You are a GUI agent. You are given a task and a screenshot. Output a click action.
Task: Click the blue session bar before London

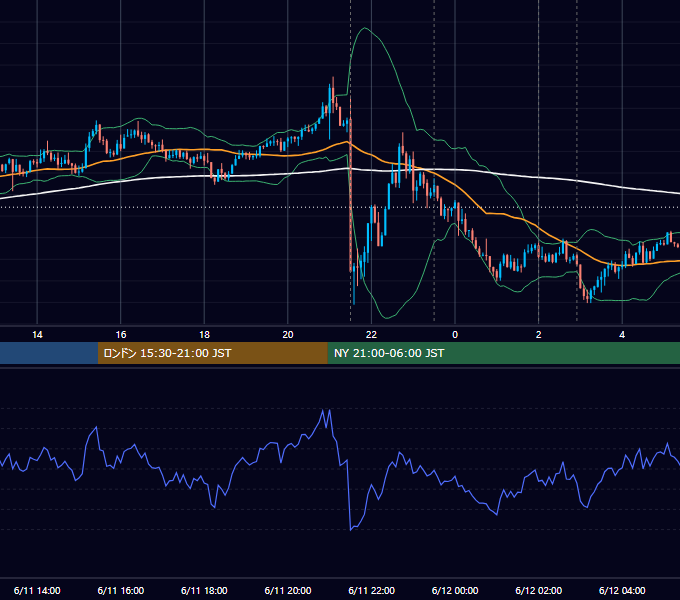pyautogui.click(x=49, y=353)
